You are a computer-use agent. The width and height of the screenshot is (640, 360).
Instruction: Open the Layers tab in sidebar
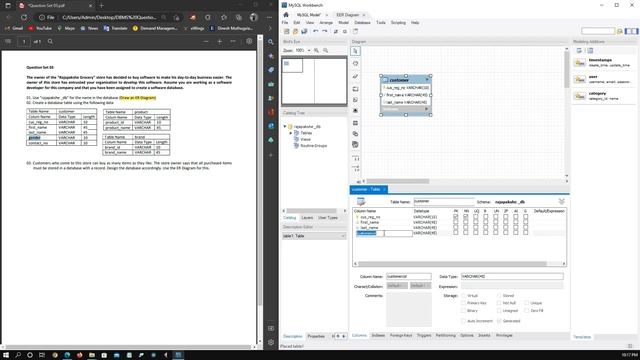click(x=307, y=218)
